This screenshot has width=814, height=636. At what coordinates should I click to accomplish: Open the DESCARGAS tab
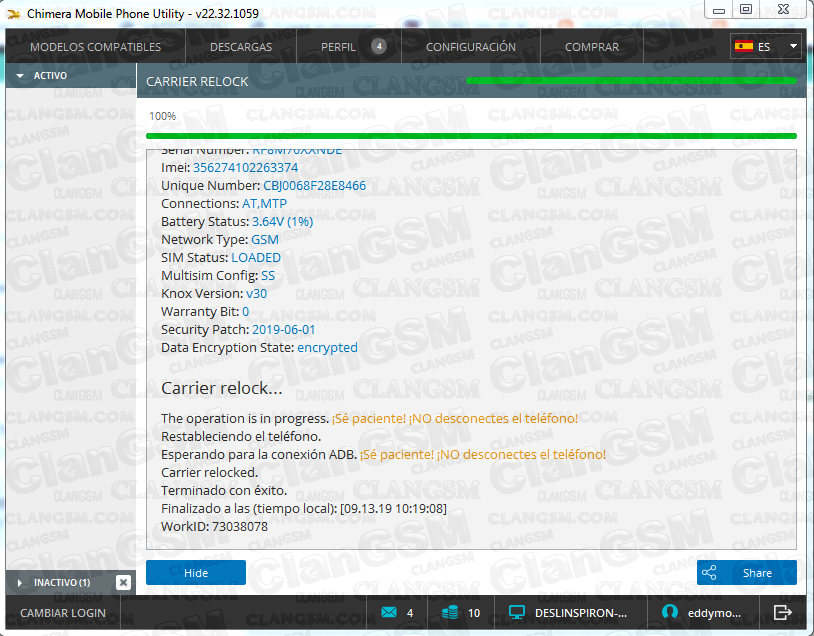[x=241, y=47]
